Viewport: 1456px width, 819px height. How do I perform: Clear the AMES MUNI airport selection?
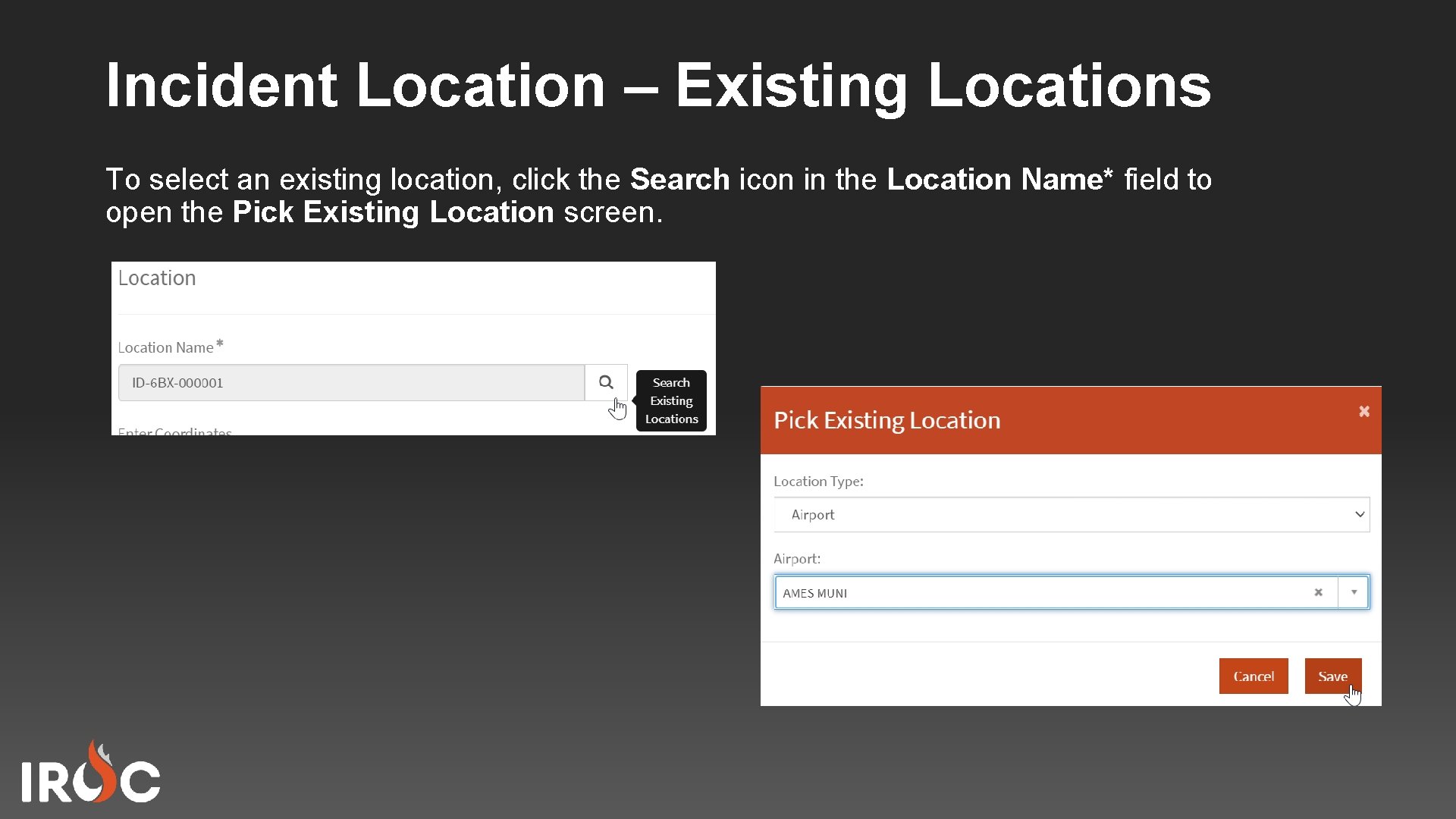click(1319, 592)
